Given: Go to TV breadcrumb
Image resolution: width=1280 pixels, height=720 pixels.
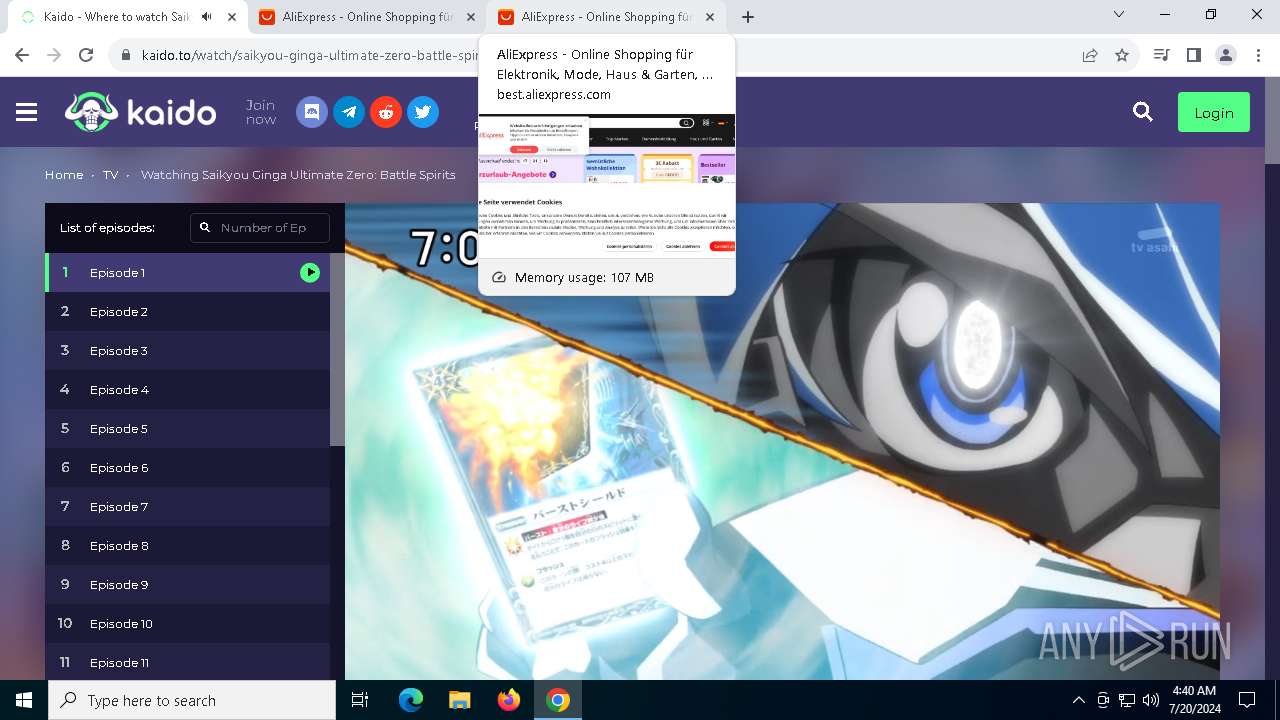Looking at the screenshot, I should pos(110,175).
